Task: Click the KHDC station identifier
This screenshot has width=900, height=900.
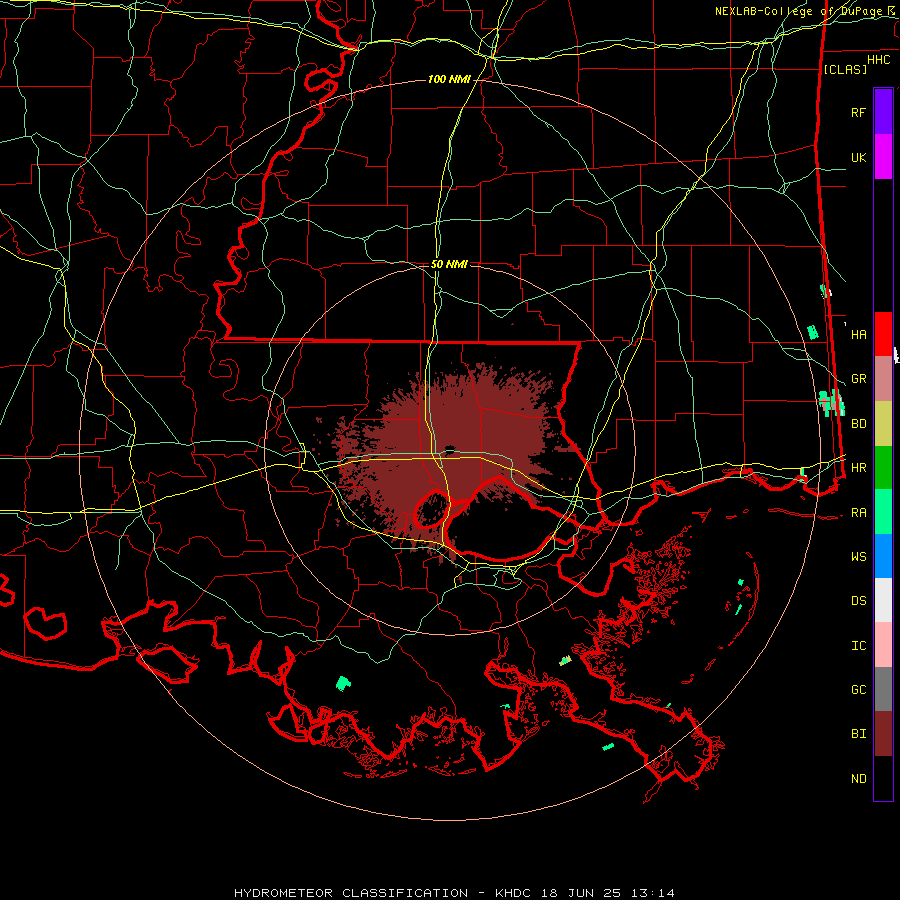Action: (513, 893)
